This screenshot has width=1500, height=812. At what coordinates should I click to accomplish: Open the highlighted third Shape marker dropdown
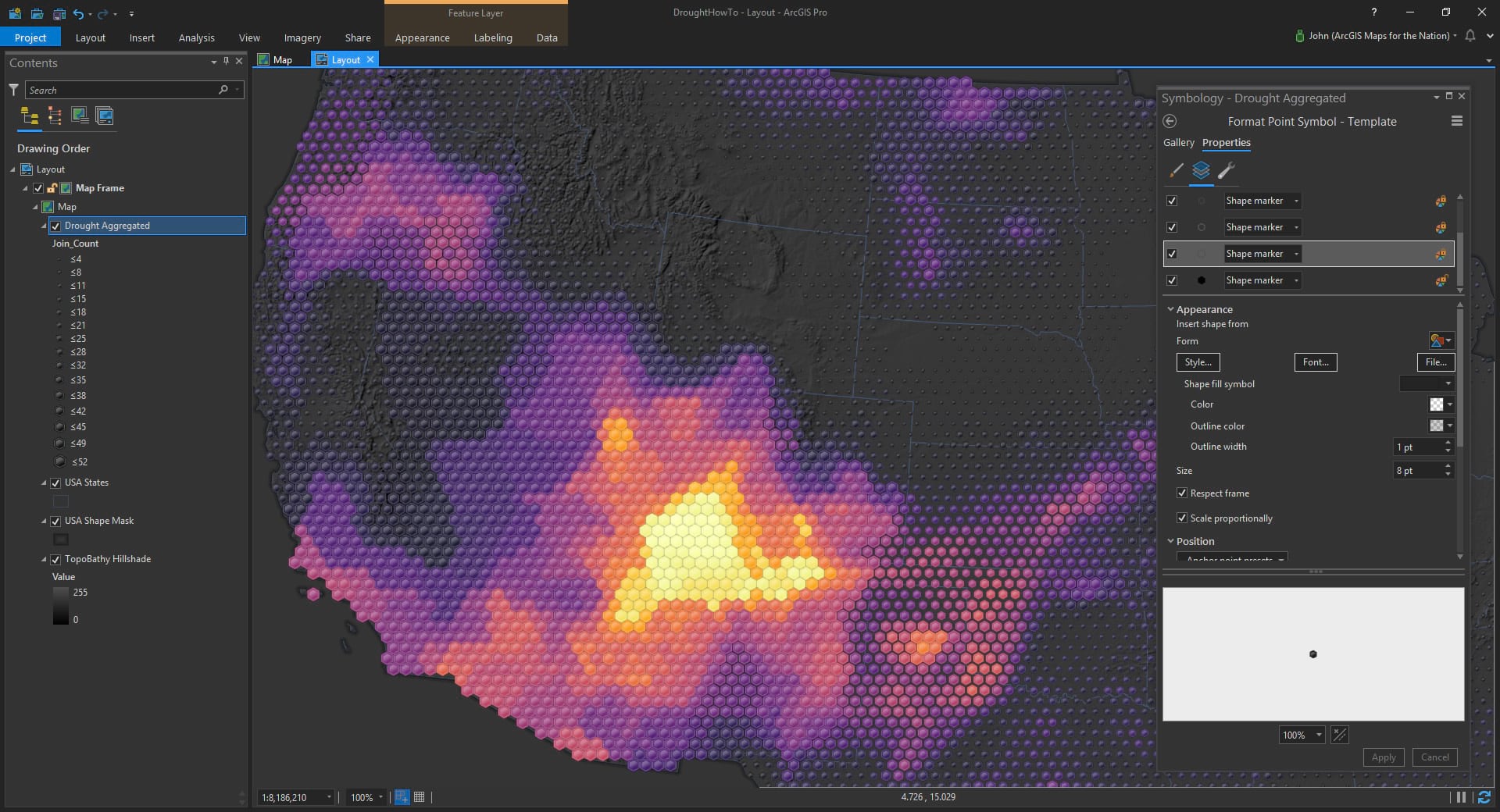click(1262, 254)
